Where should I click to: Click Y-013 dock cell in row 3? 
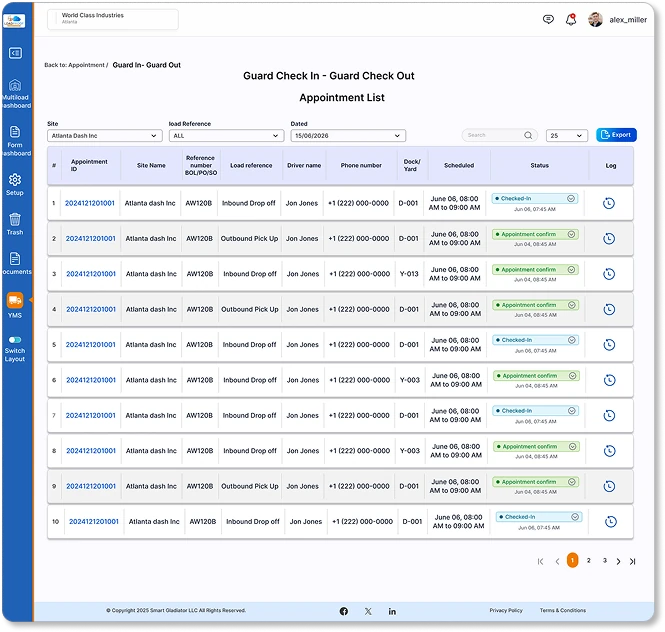(409, 274)
